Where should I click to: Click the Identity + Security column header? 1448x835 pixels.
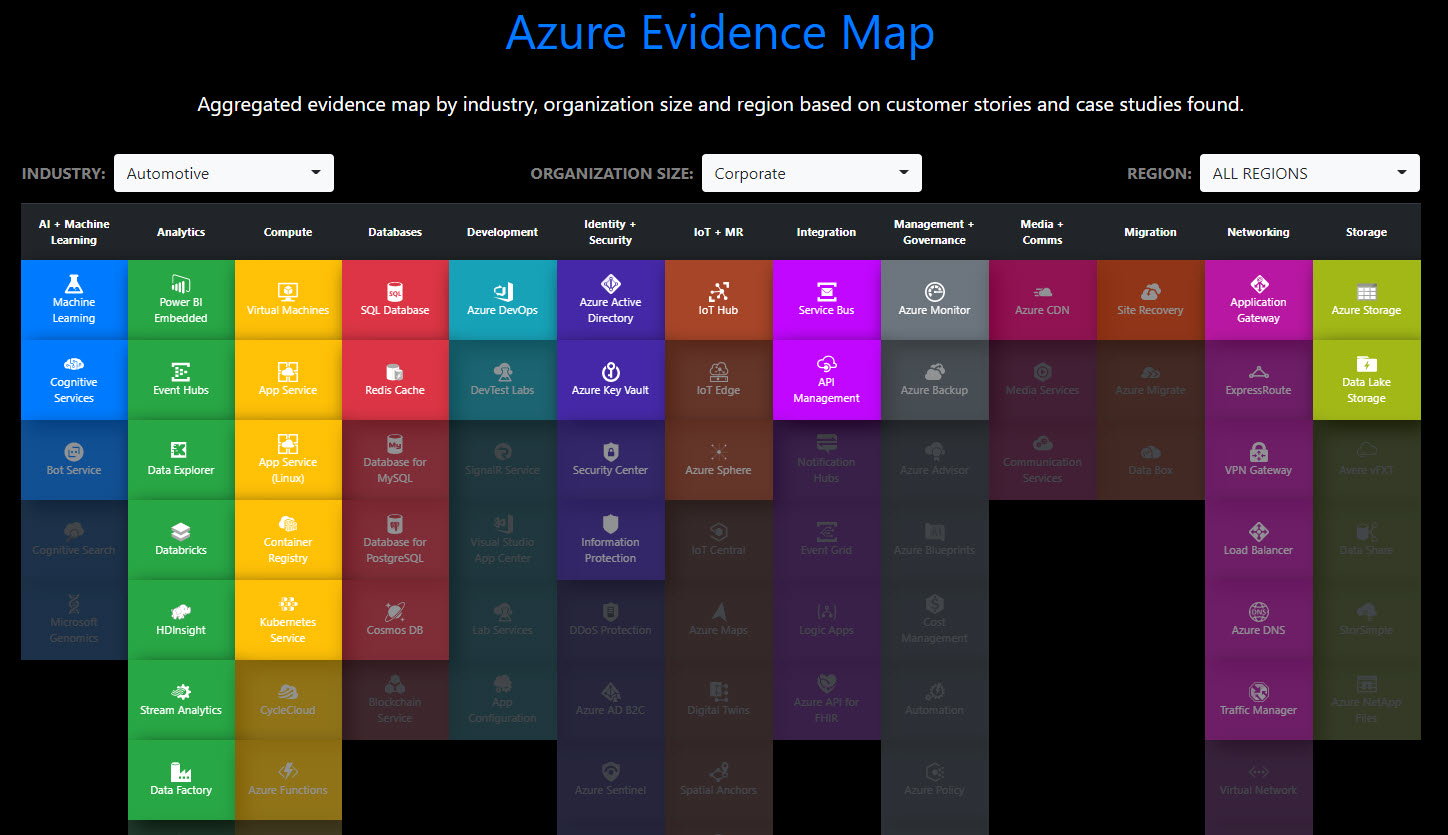point(611,232)
